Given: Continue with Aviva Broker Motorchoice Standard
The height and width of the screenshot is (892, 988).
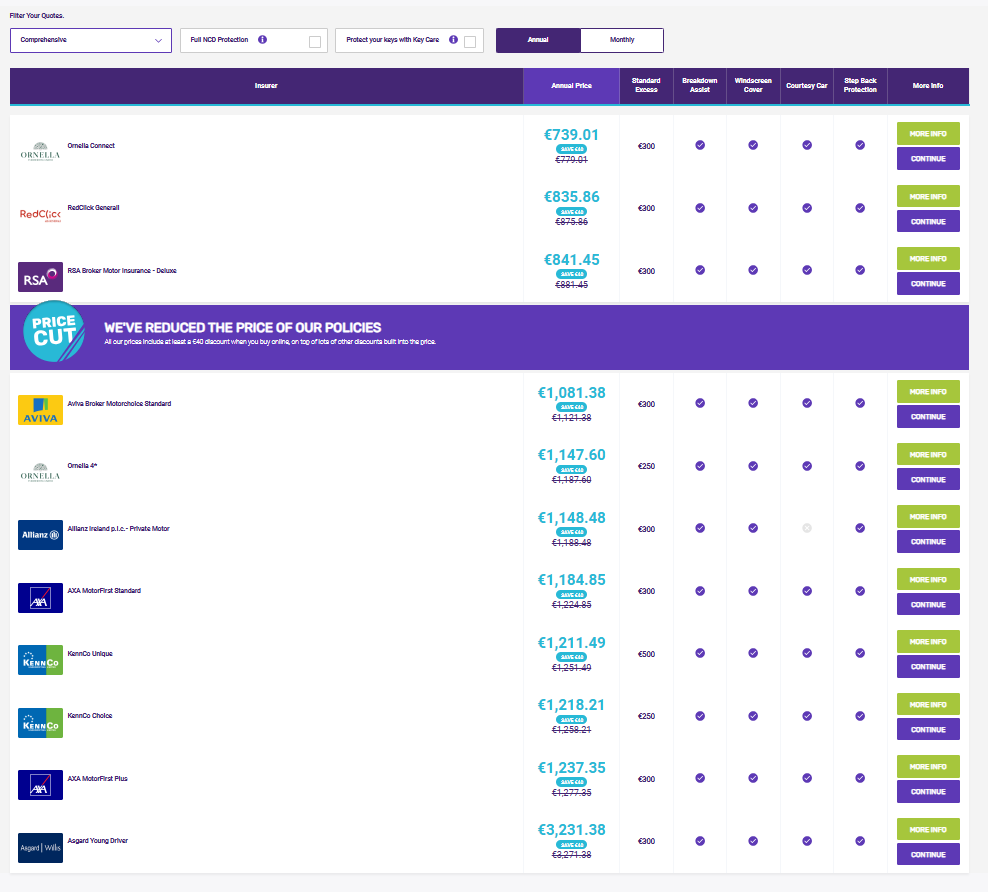Looking at the screenshot, I should [x=928, y=417].
